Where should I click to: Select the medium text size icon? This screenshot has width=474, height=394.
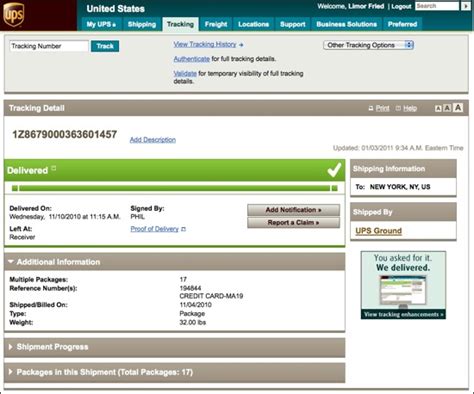click(x=447, y=108)
